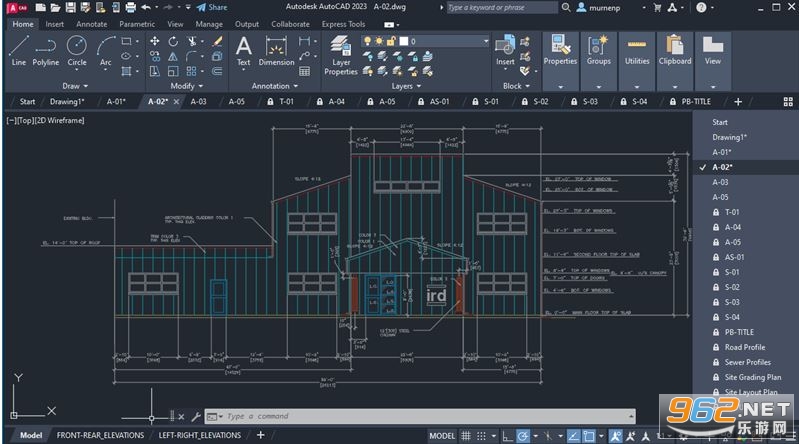Activate the Offset tool
799x444 pixels.
217,71
